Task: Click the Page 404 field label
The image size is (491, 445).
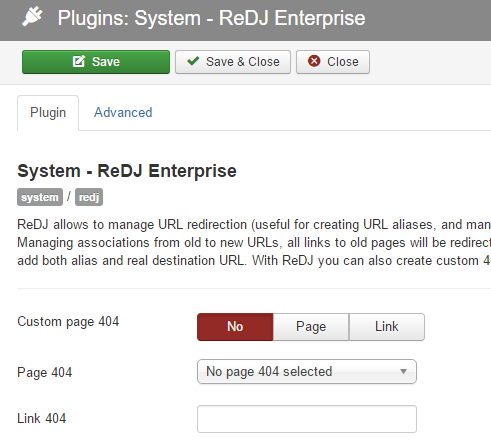Action: [45, 372]
